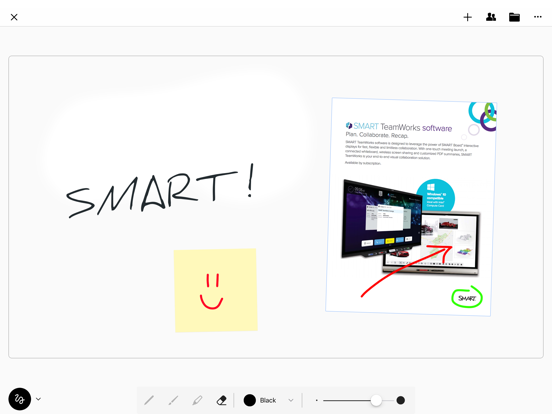Open the more options ellipsis menu
Image resolution: width=552 pixels, height=414 pixels.
click(538, 17)
